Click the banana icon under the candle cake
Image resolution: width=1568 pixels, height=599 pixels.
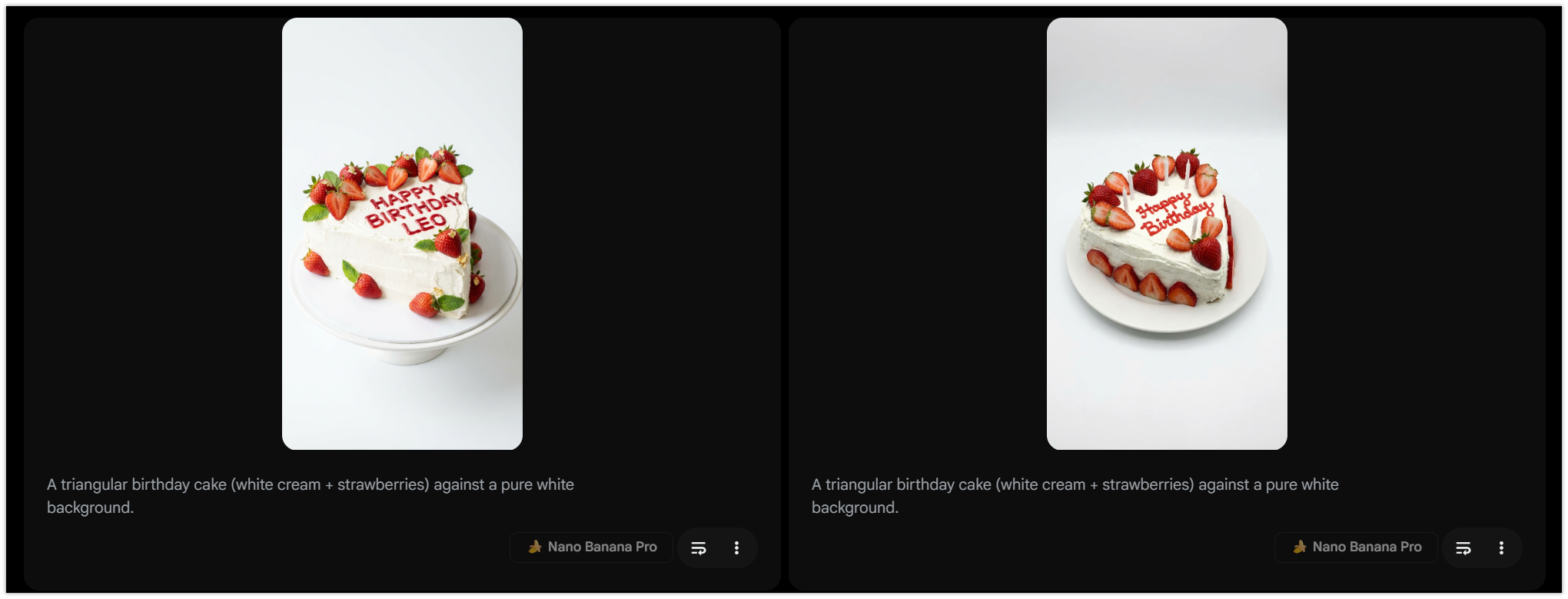pyautogui.click(x=1300, y=547)
